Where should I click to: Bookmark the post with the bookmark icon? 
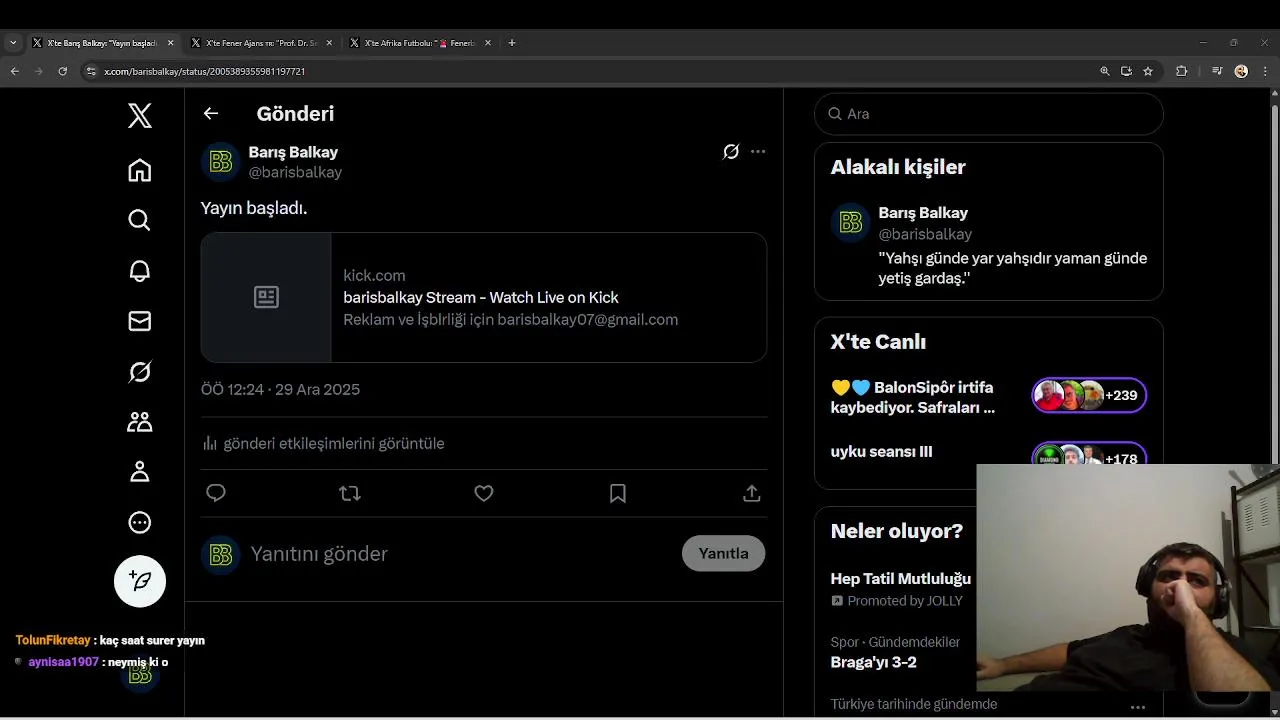[x=618, y=493]
